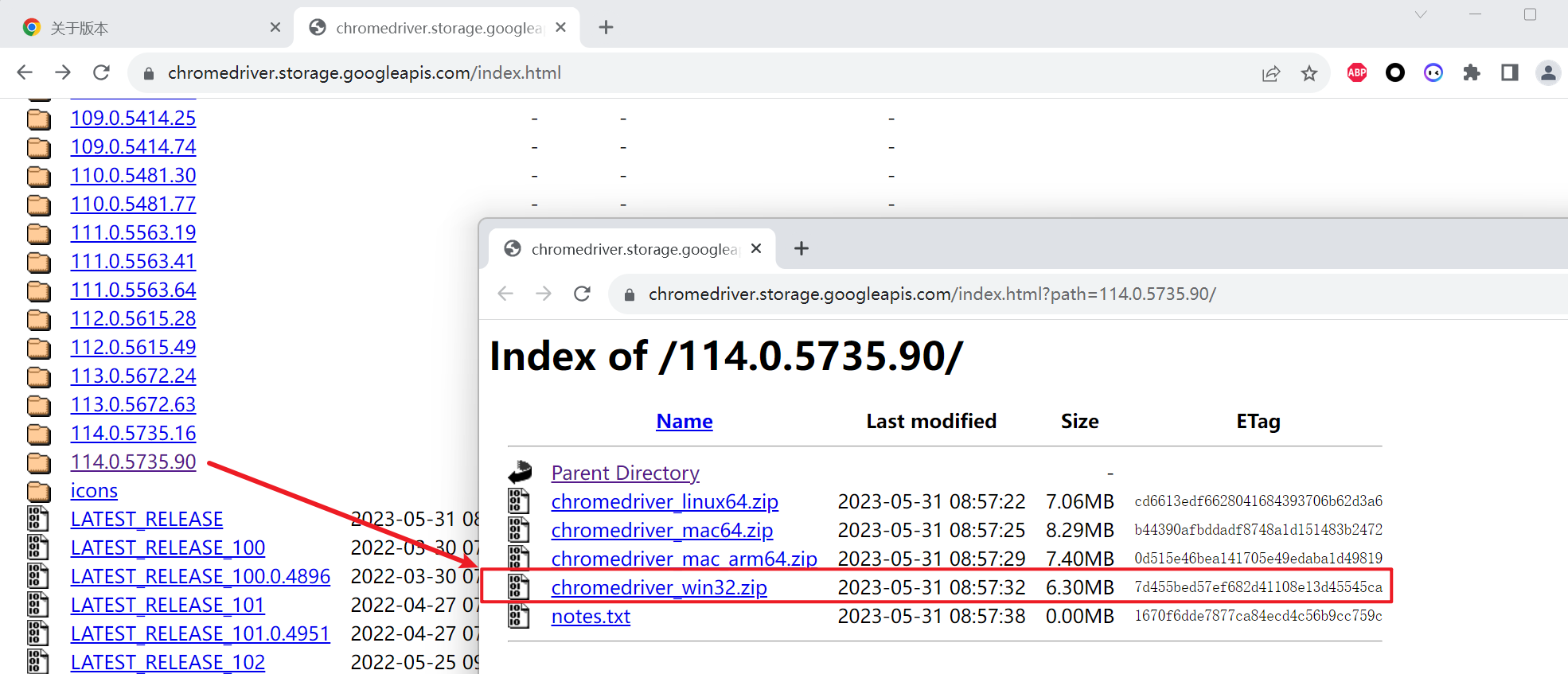Viewport: 1568px width, 674px height.
Task: Download chromedriver_mac64.zip
Action: coord(662,530)
